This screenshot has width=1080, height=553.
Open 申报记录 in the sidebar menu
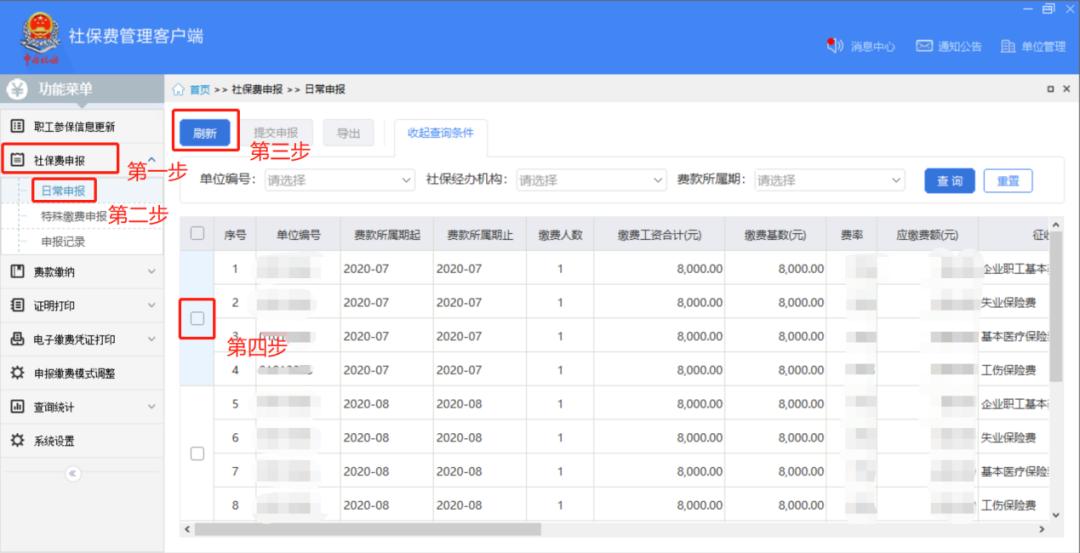[63, 241]
